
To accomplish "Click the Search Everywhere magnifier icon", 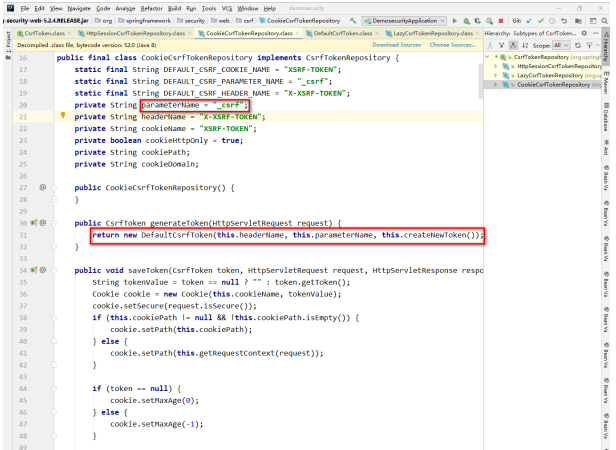I will click(605, 21).
